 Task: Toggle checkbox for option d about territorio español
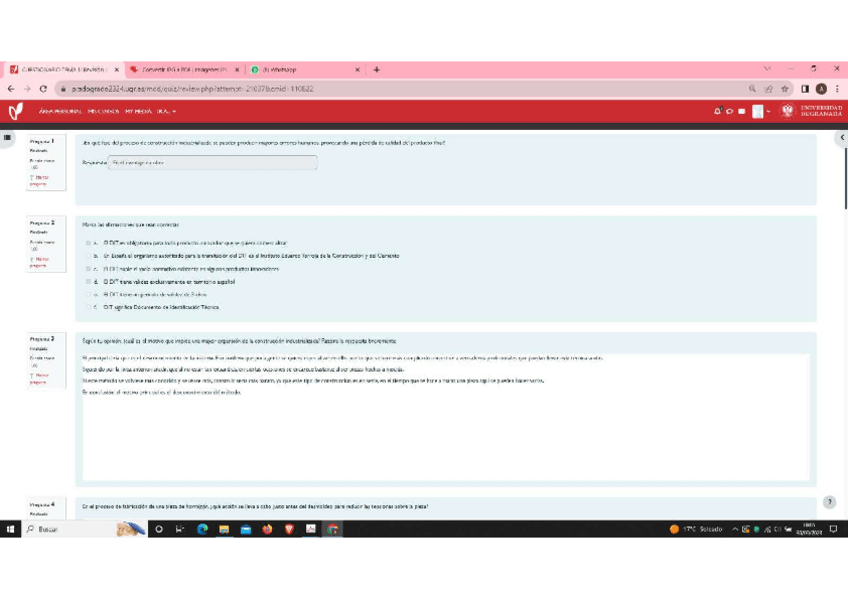click(88, 282)
